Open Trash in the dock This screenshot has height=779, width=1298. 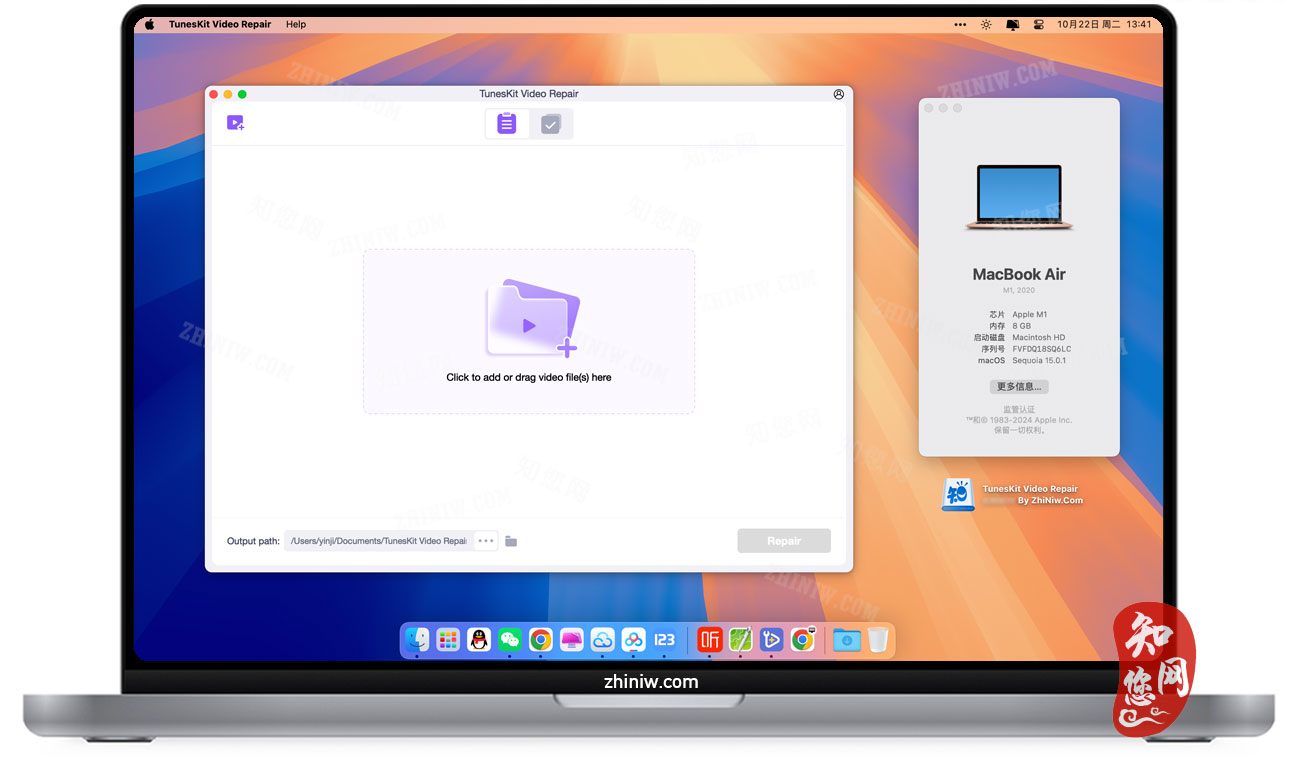(x=877, y=640)
